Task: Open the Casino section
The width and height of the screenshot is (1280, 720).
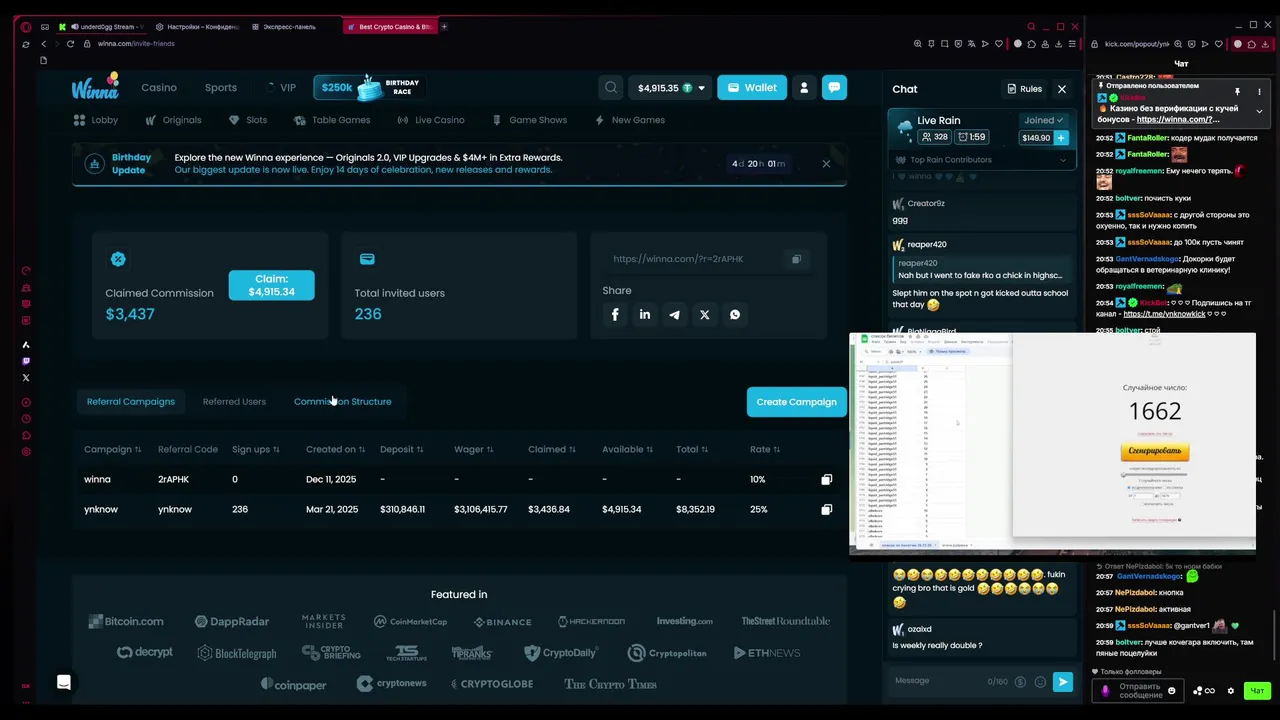Action: [x=159, y=88]
